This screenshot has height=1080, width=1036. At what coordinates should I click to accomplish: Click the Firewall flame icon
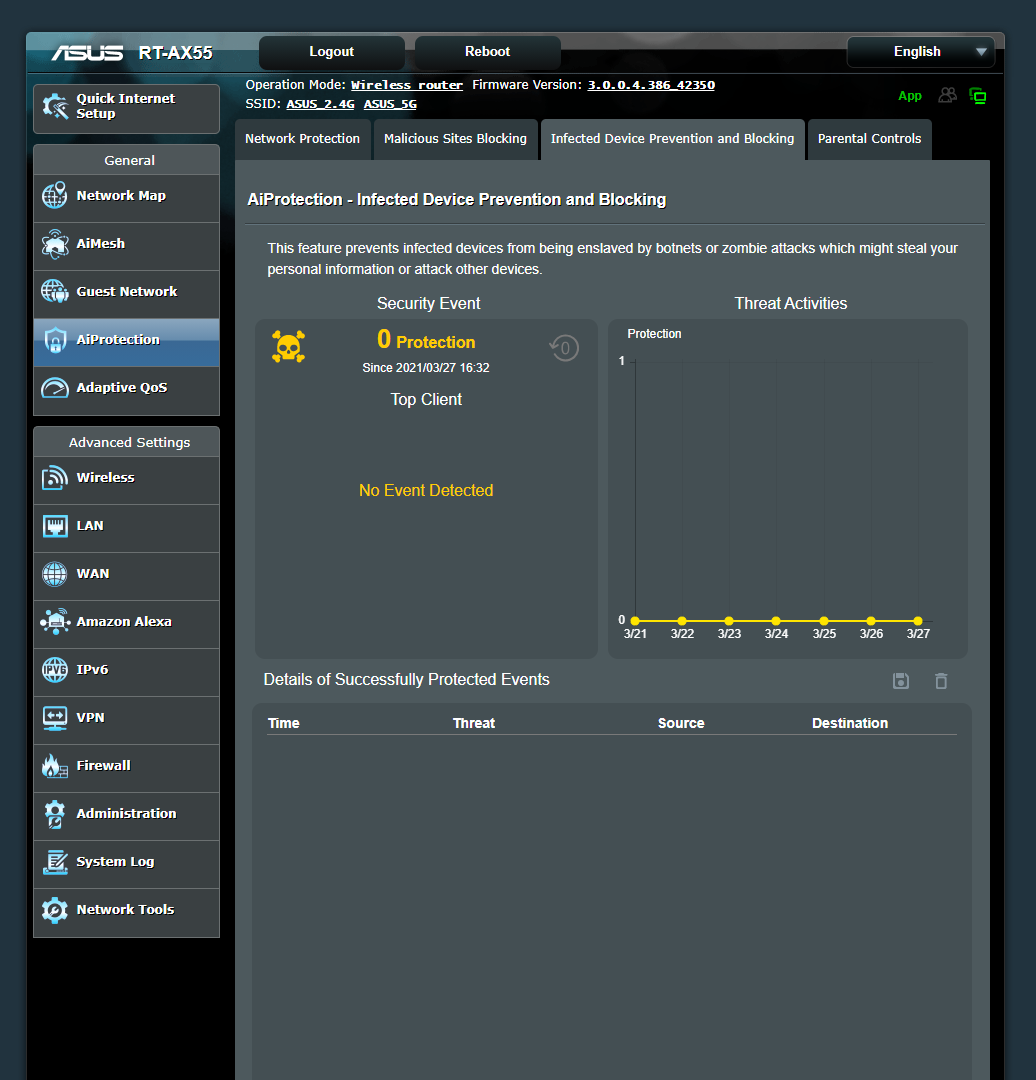(54, 766)
